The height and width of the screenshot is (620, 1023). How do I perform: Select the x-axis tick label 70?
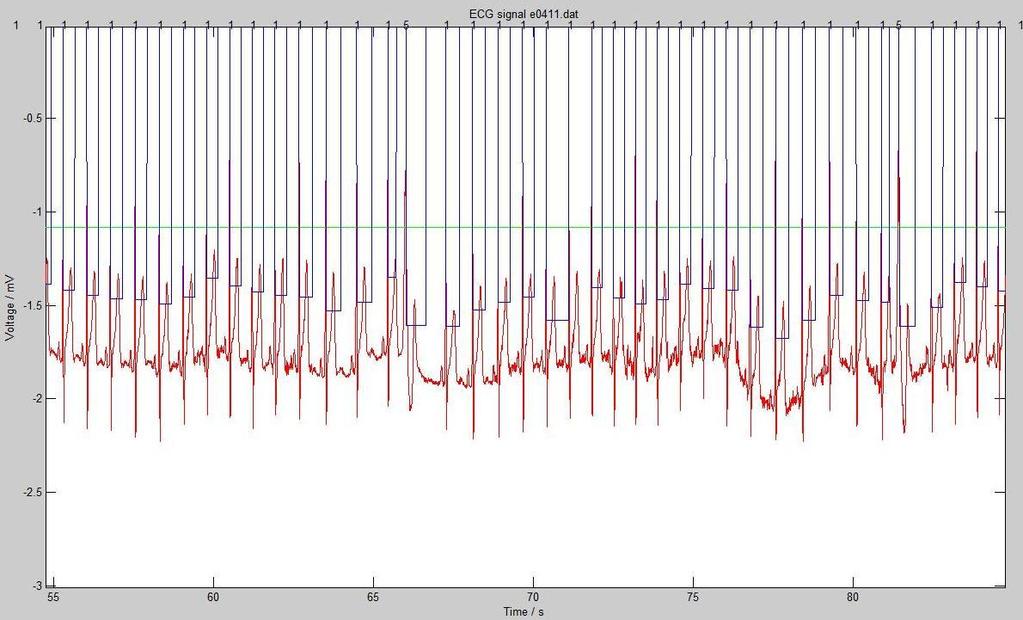(x=533, y=597)
